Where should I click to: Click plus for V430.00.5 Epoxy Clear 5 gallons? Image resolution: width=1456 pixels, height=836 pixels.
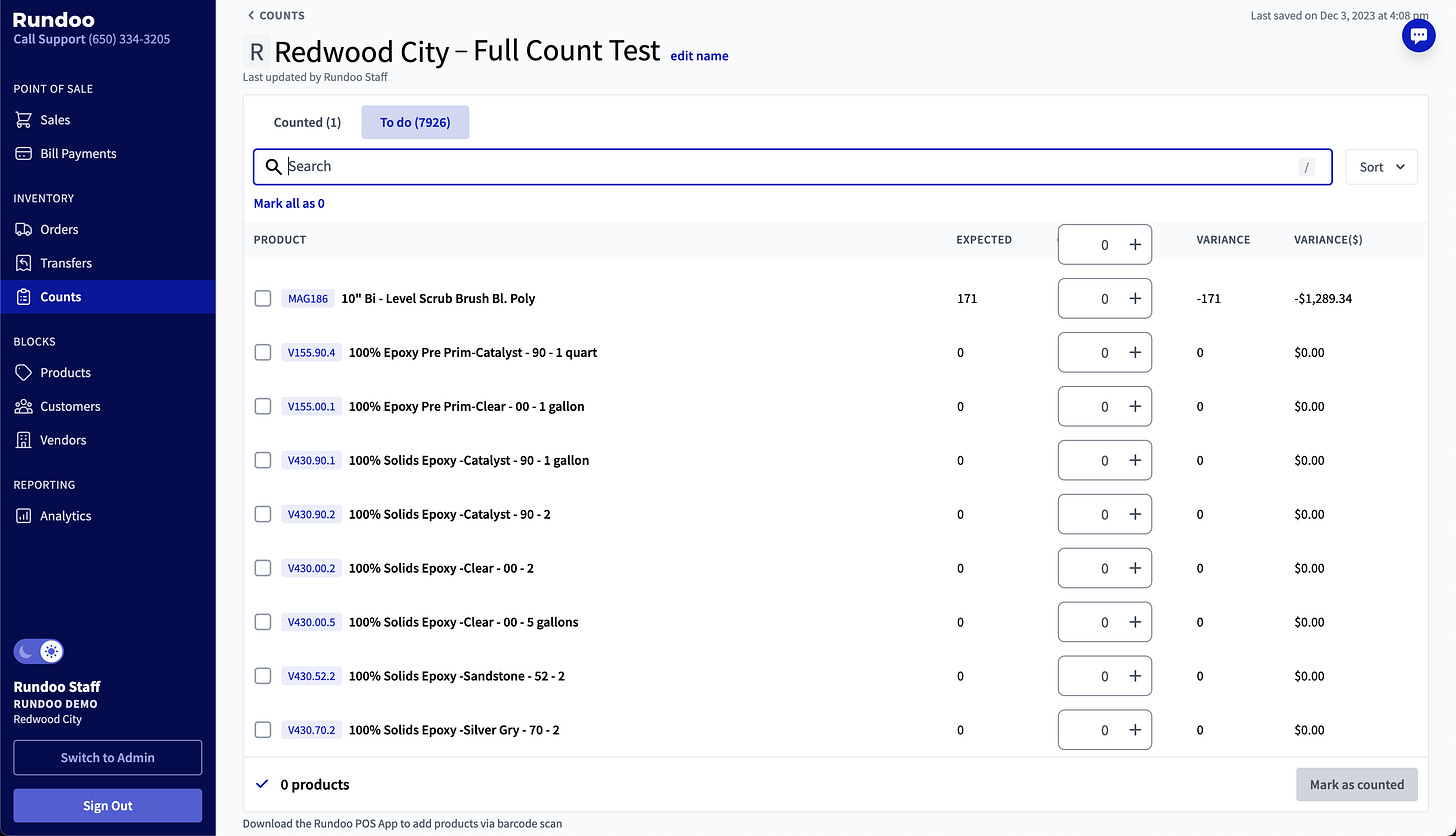[x=1135, y=622]
